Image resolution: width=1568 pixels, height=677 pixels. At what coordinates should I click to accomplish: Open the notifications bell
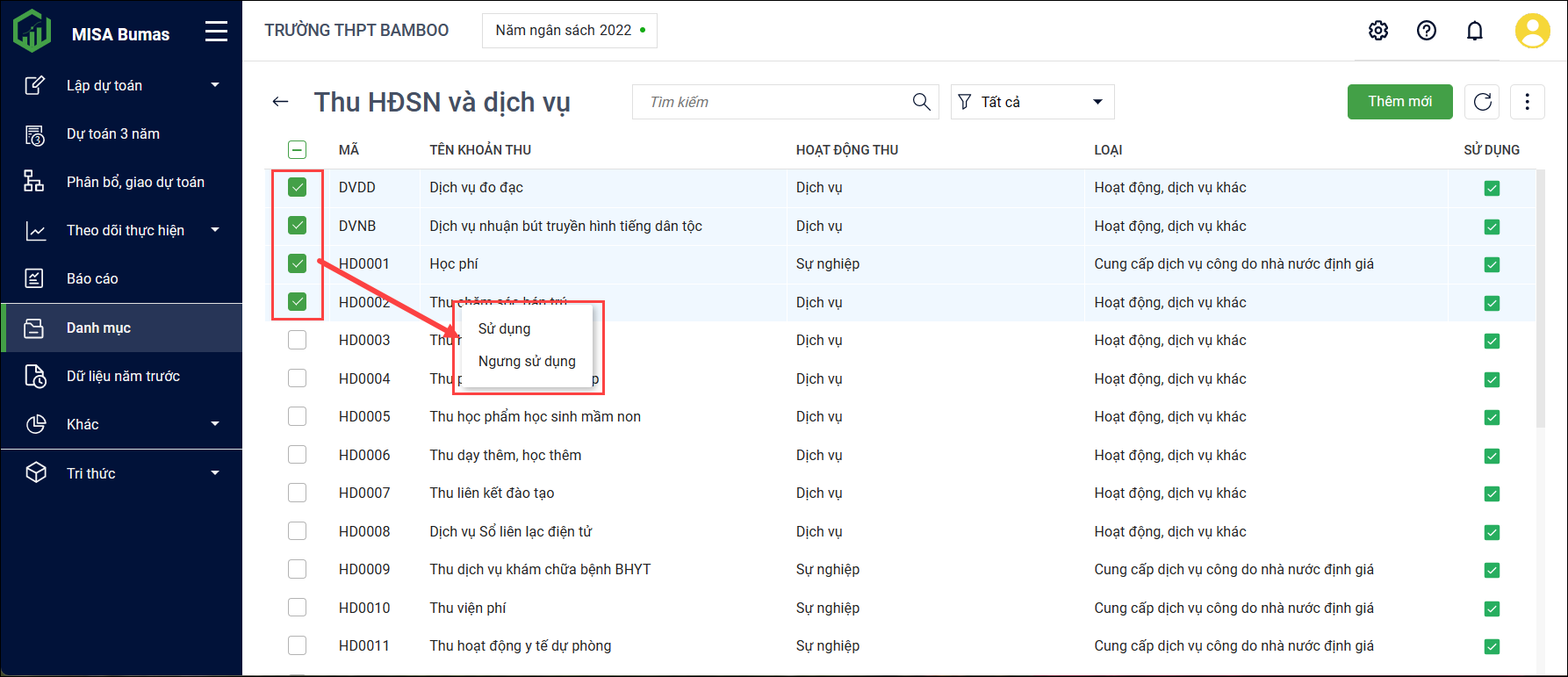(x=1475, y=31)
